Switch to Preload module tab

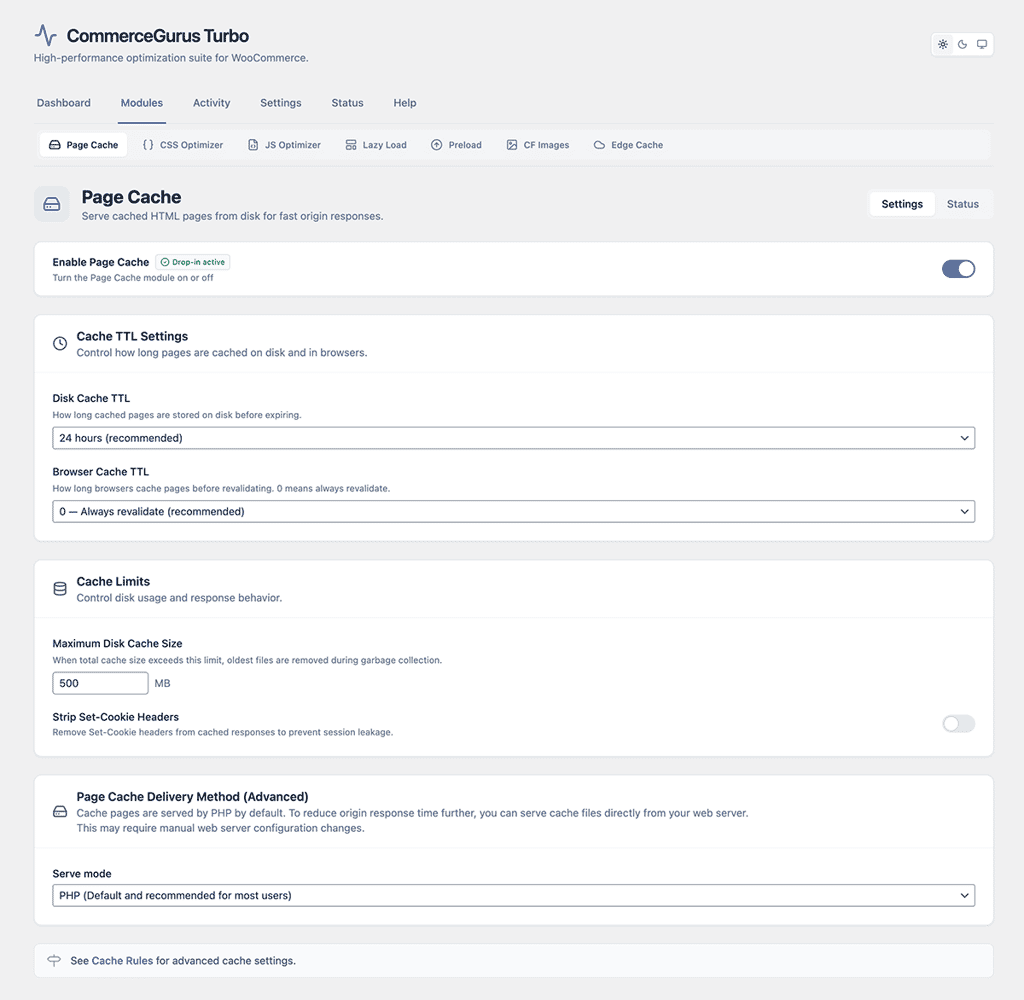[x=456, y=145]
